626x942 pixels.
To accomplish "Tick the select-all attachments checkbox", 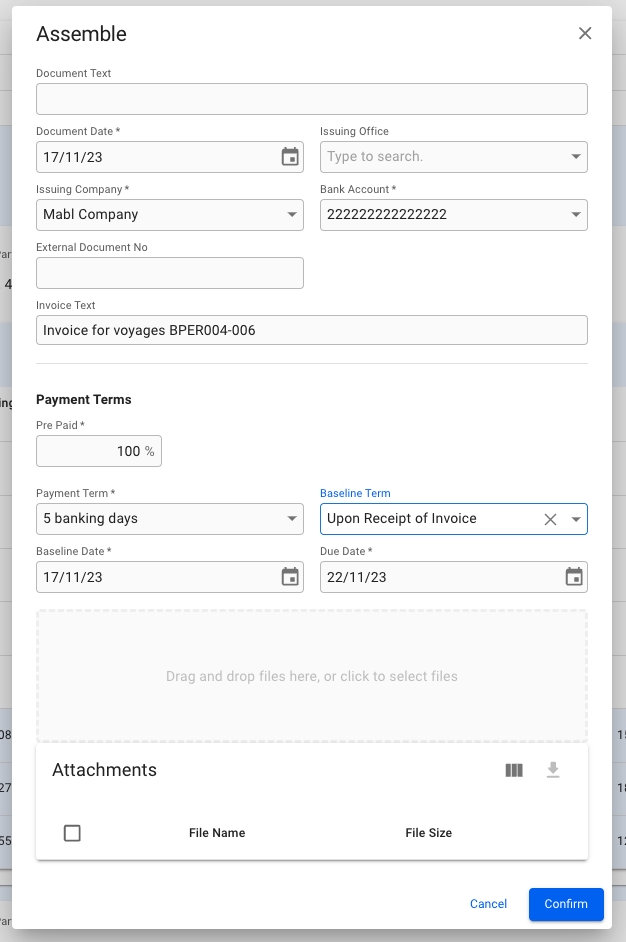I will click(72, 833).
